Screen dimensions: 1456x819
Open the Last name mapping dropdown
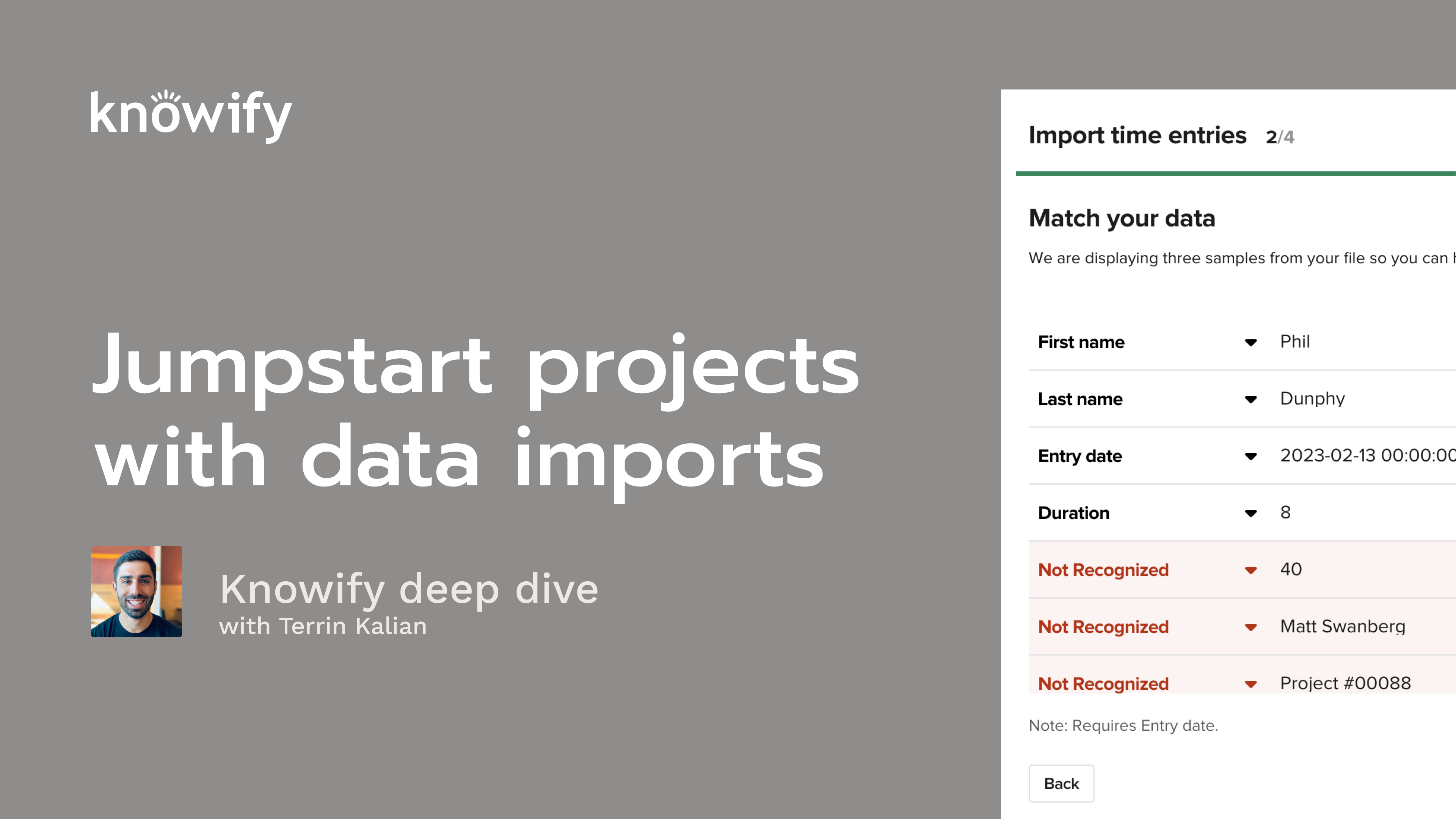click(x=1250, y=400)
